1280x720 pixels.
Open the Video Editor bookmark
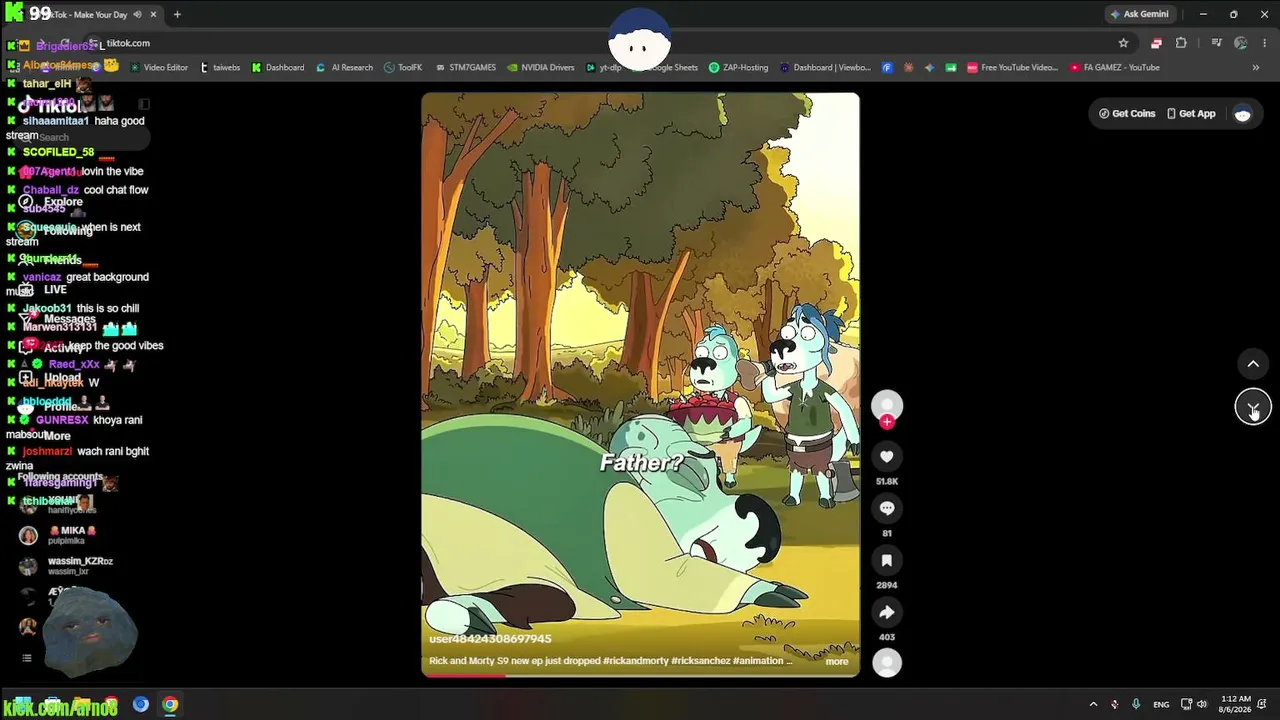point(158,68)
